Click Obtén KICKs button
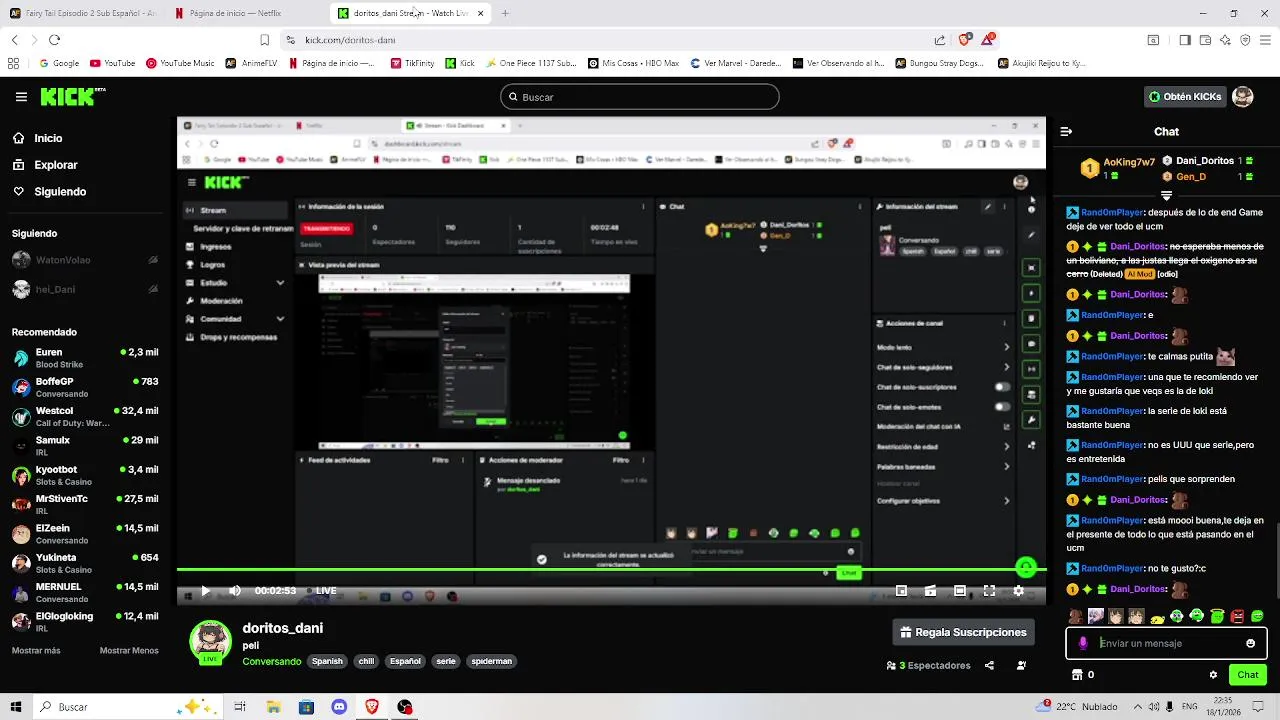This screenshot has height=720, width=1280. (x=1185, y=97)
